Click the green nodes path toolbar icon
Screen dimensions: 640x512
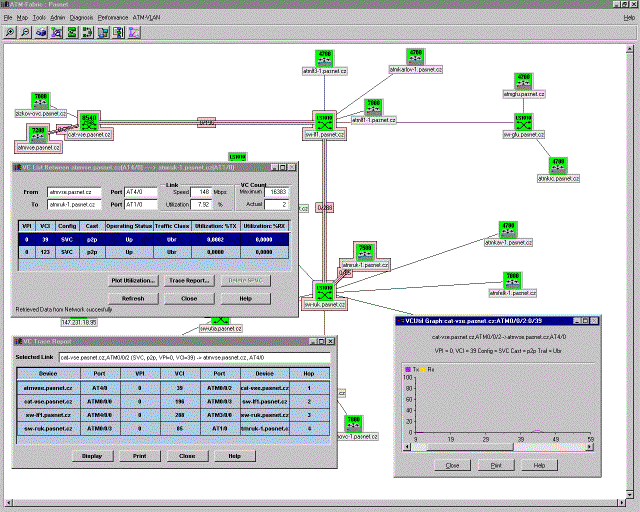point(87,32)
